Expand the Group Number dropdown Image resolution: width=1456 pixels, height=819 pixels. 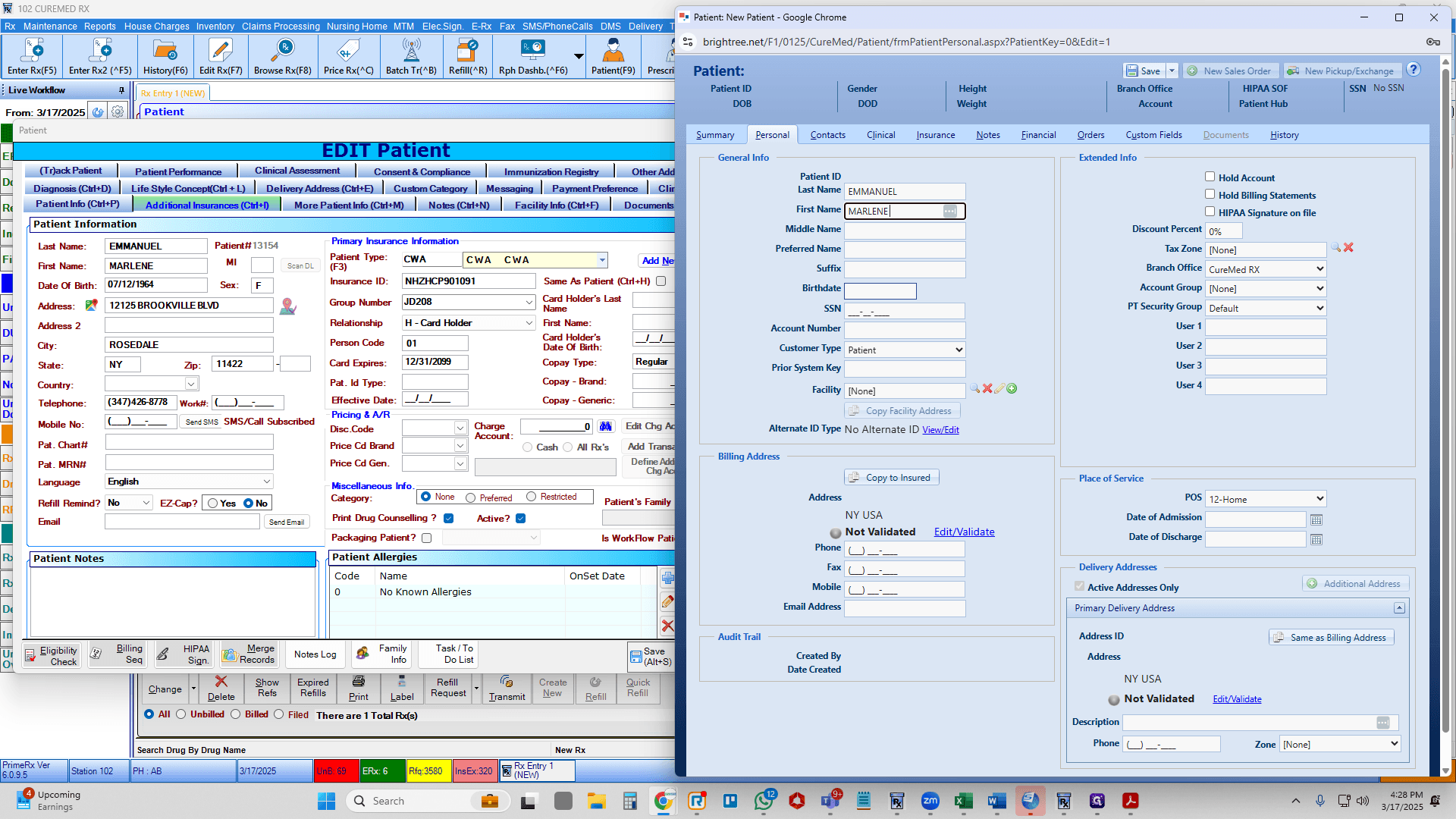529,303
